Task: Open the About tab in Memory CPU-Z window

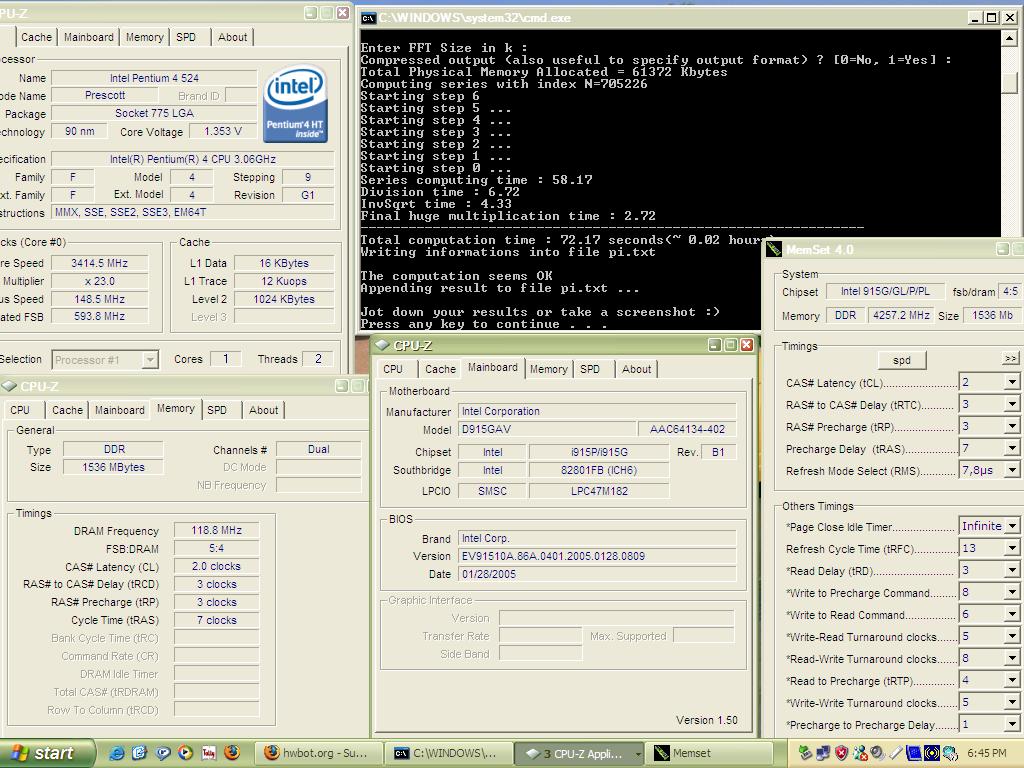Action: 263,410
